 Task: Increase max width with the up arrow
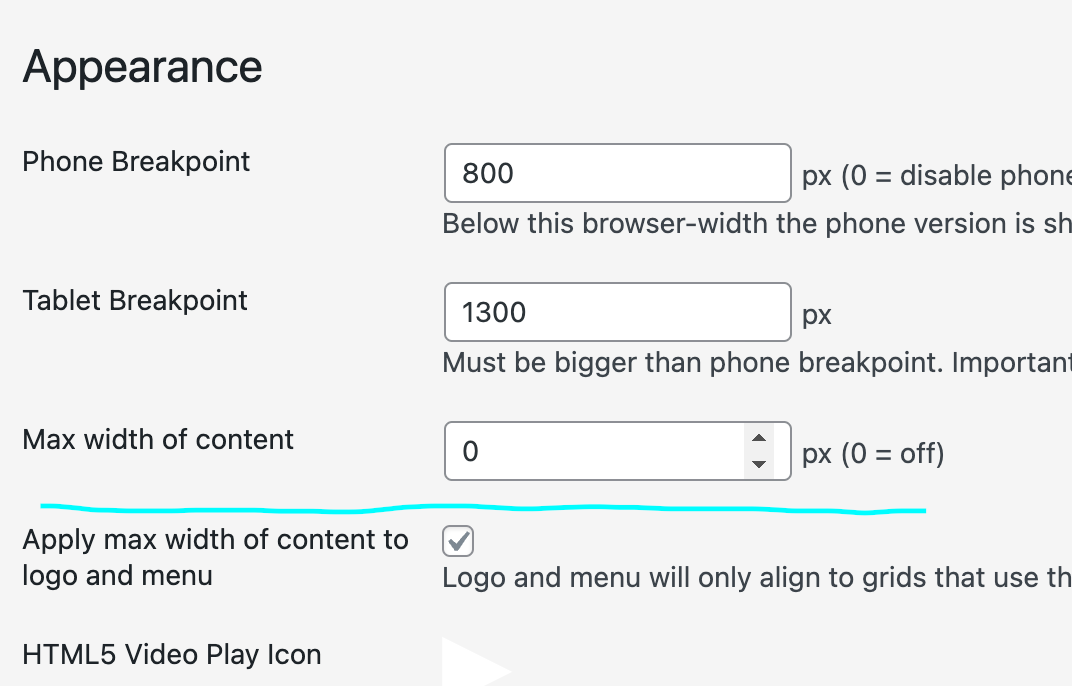coord(758,438)
